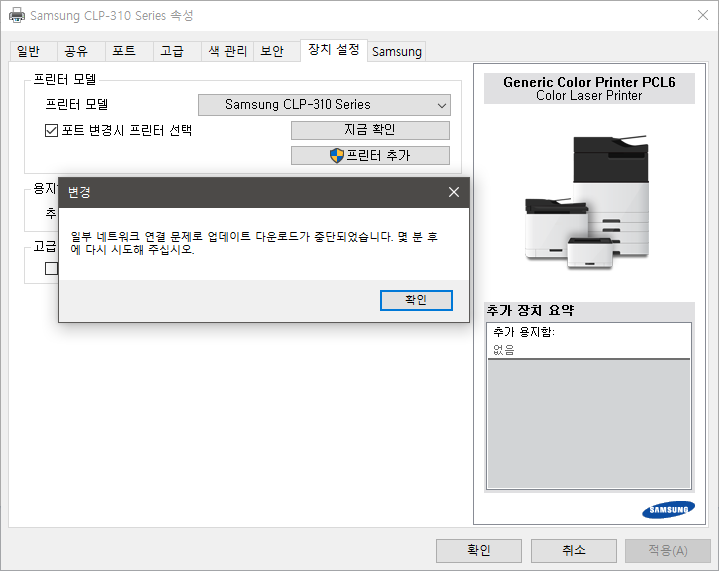Click the Samsung logo in preview panel

pos(668,510)
